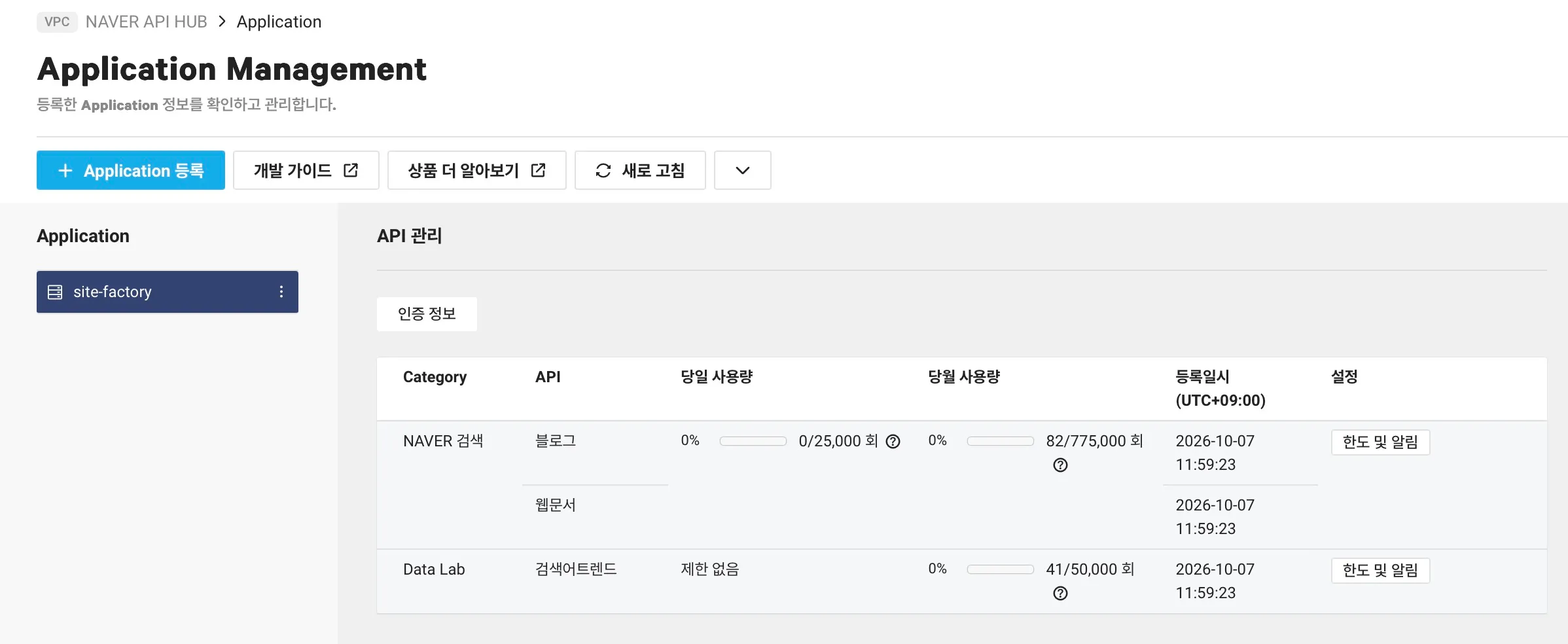Click the 블로그 daily usage progress bar
Viewport: 1568px width, 644px height.
click(x=753, y=441)
